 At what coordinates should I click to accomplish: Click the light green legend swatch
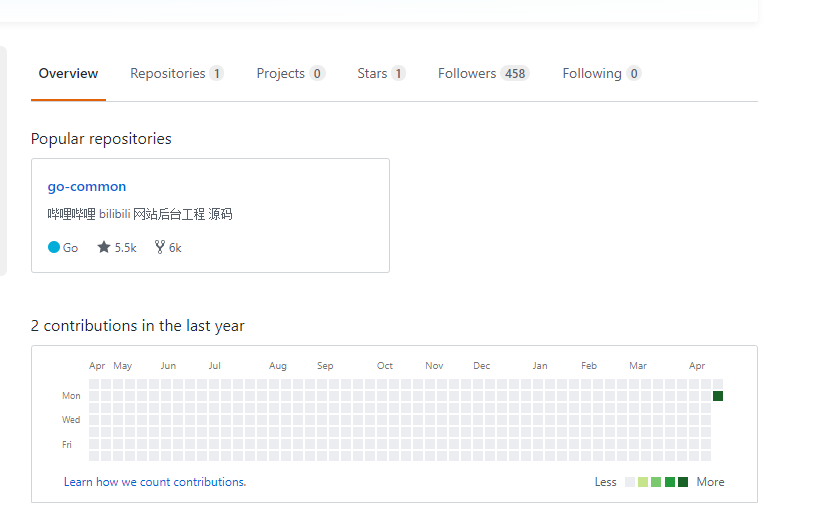[643, 482]
